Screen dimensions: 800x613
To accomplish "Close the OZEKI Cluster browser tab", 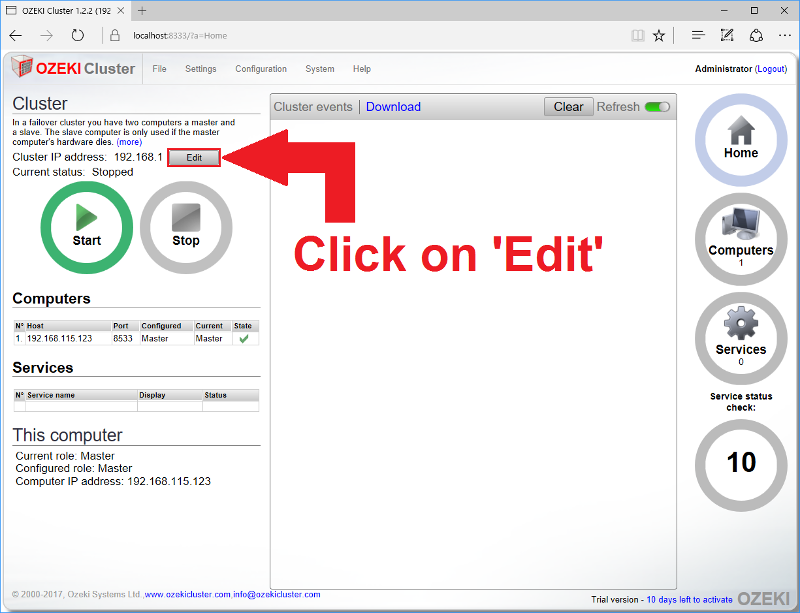I will click(x=121, y=10).
